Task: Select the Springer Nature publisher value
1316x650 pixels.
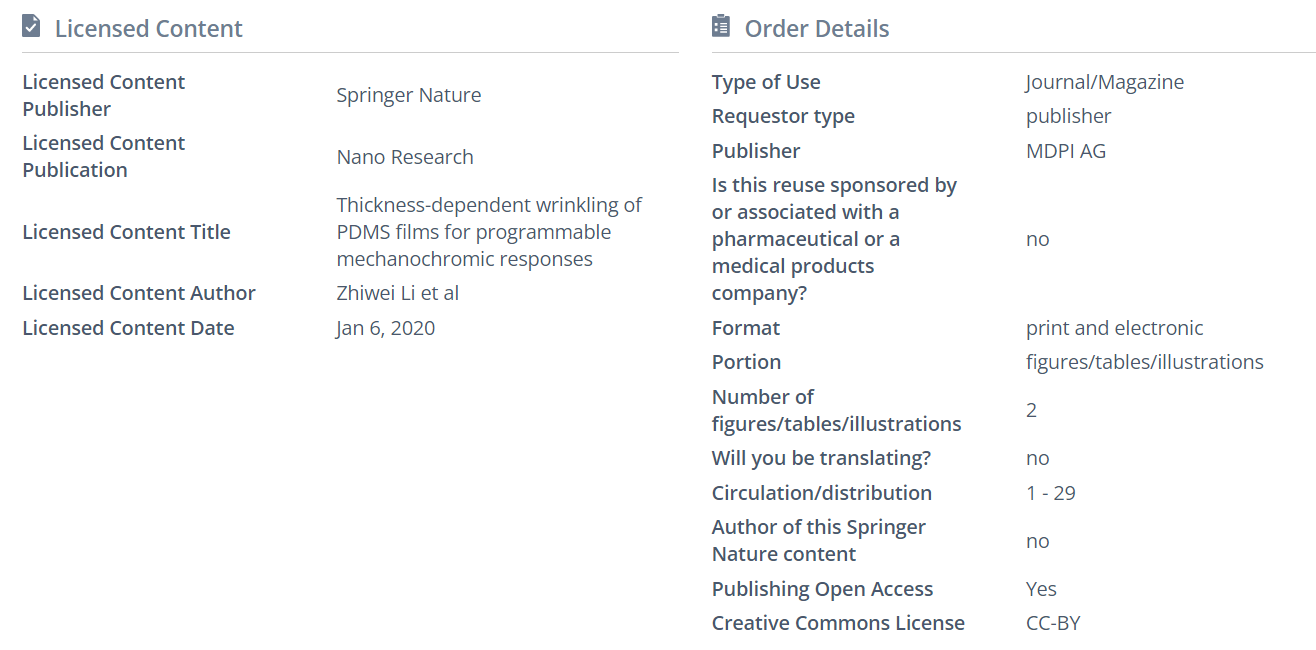Action: 408,95
